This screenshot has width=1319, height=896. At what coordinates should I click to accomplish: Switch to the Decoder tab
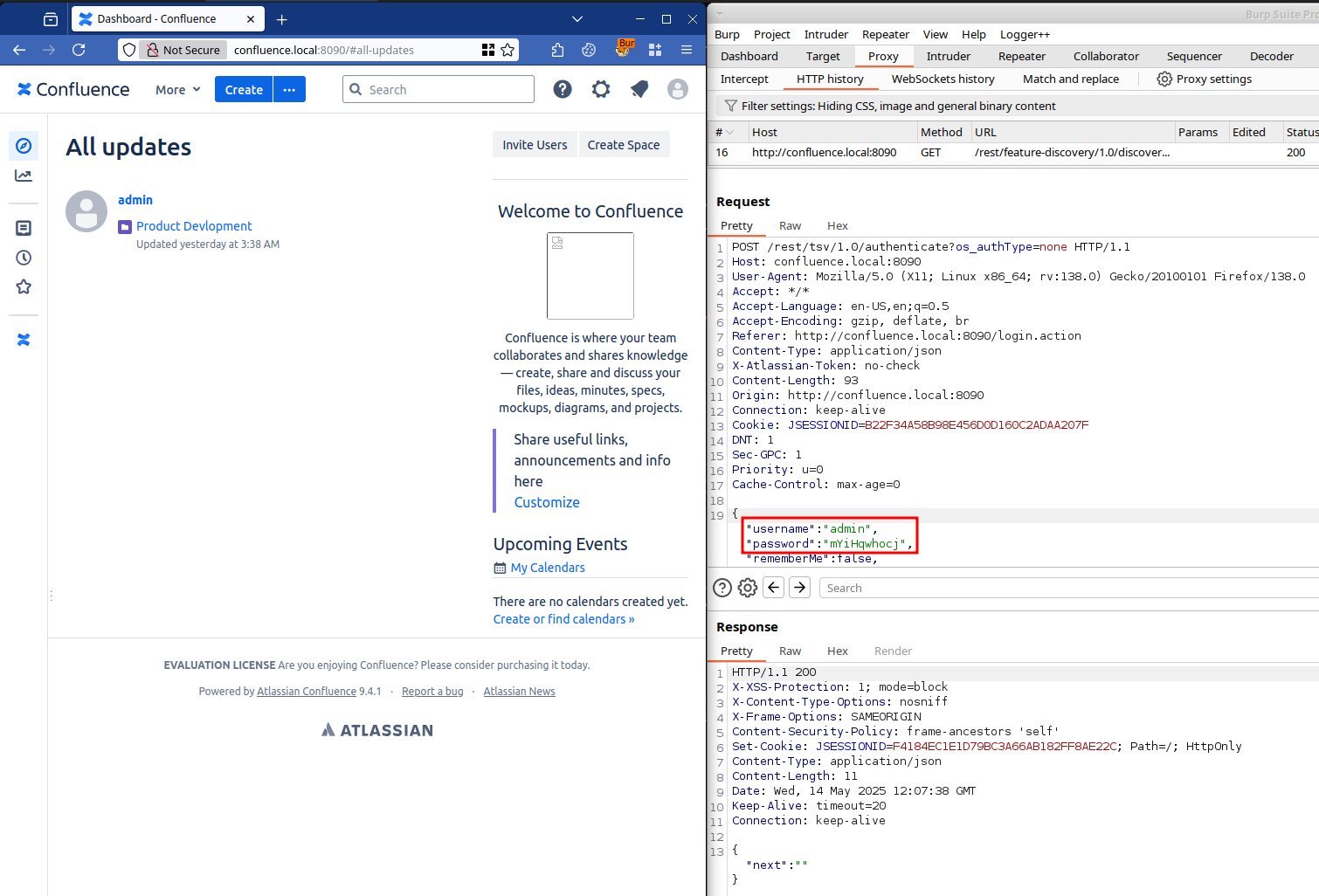point(1272,56)
